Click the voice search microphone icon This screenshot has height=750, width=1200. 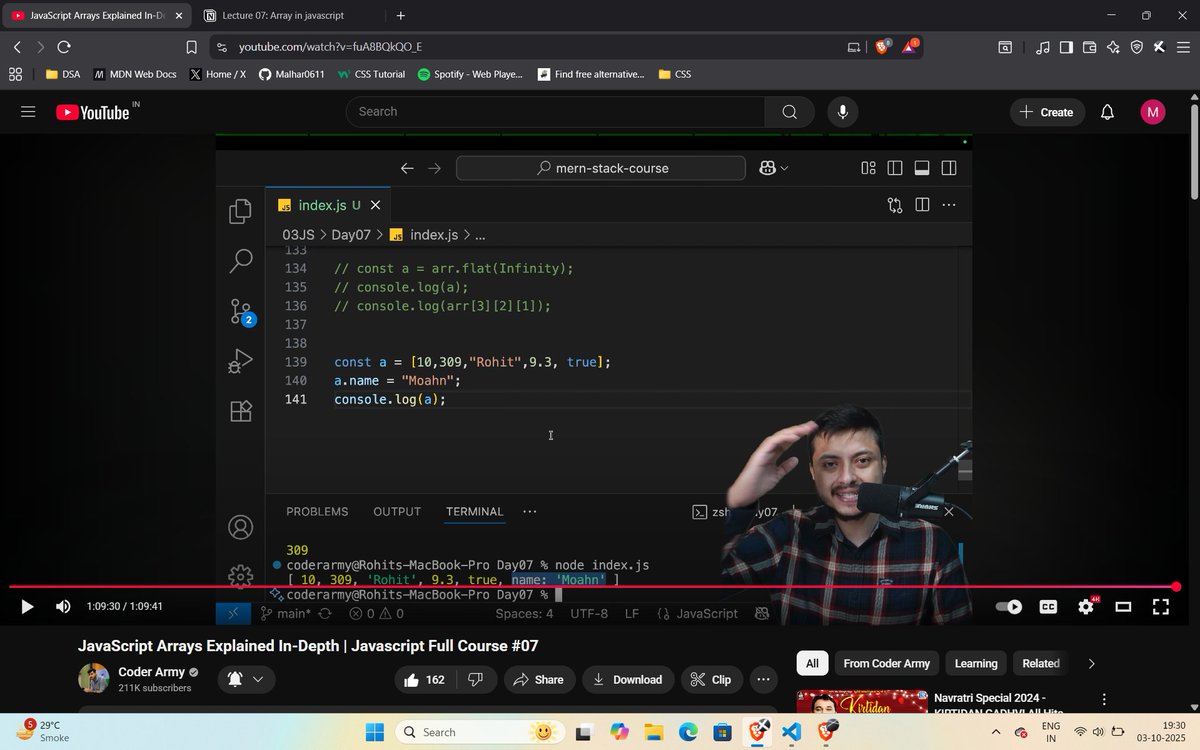(x=842, y=112)
